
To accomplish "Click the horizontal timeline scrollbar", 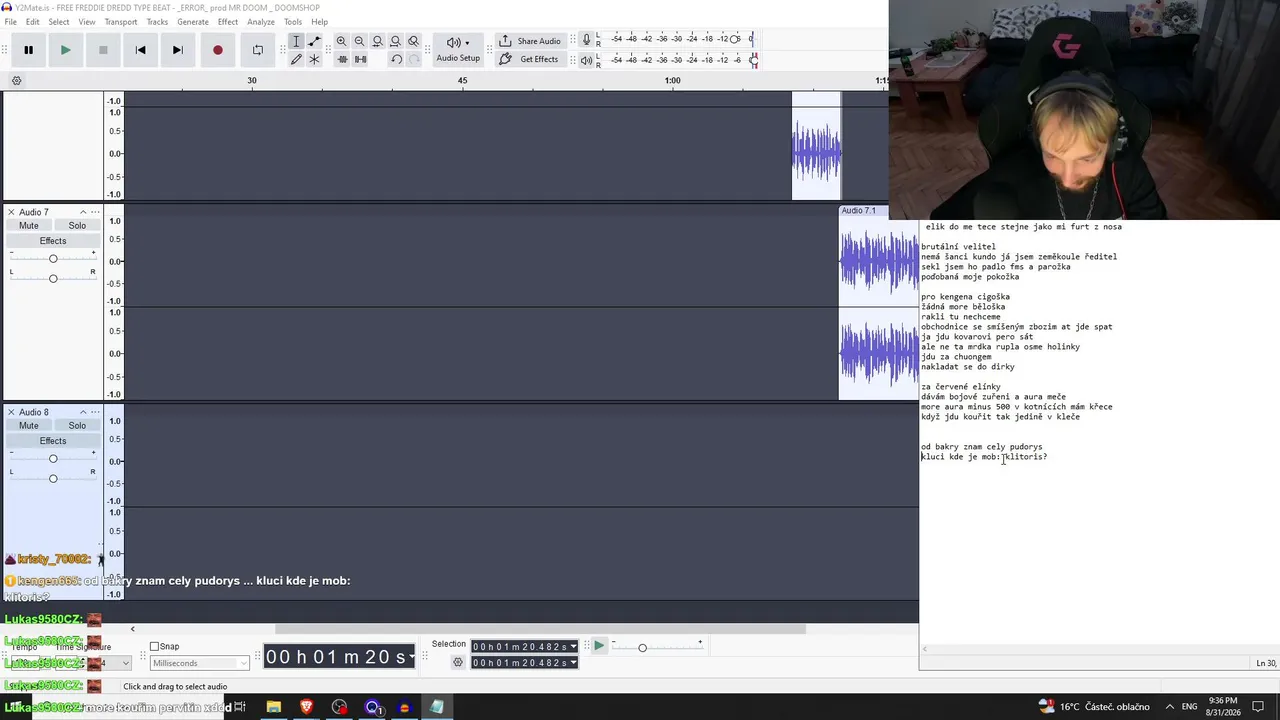I will [540, 629].
